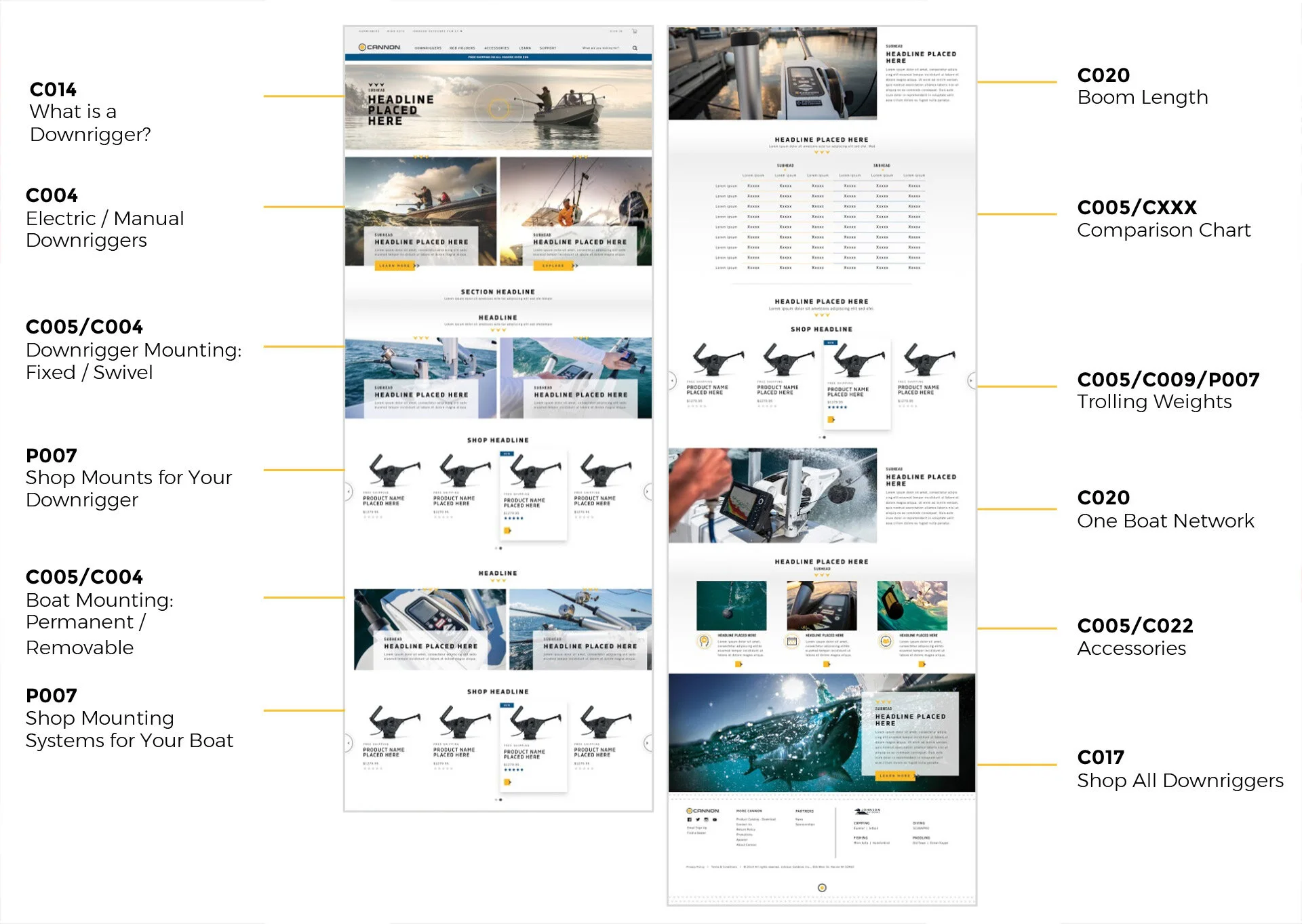
Task: View the shopping cart icon
Action: 635,31
